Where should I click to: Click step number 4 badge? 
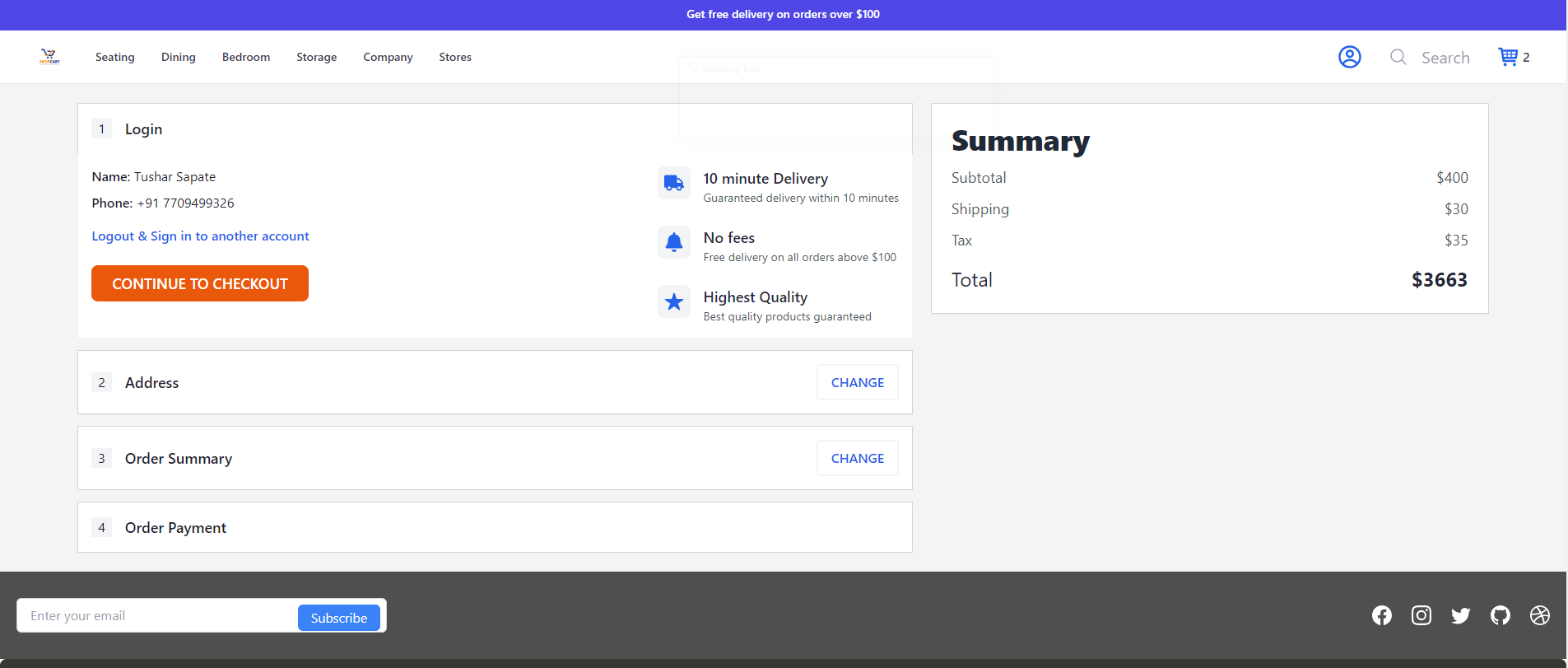101,527
